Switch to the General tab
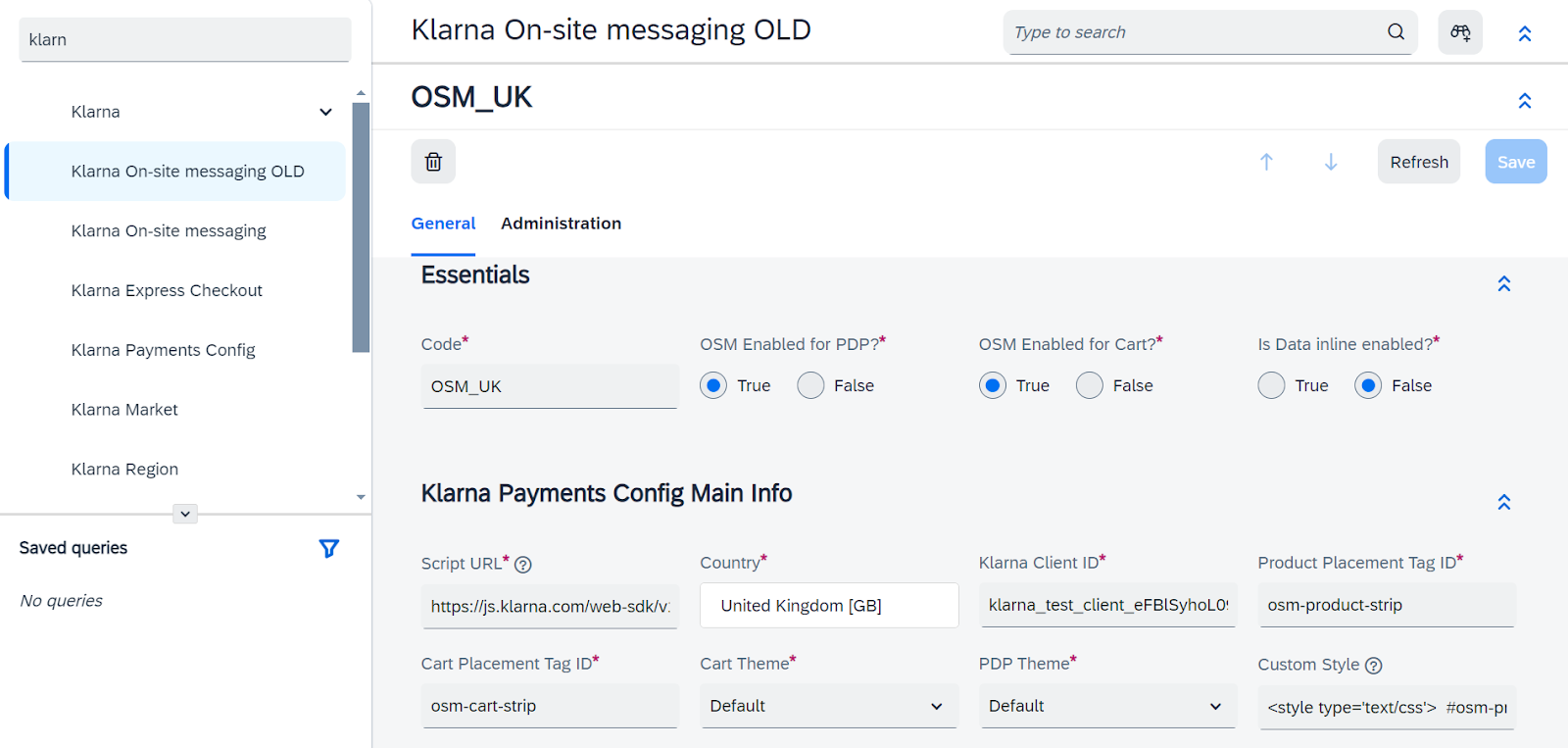 [x=443, y=224]
